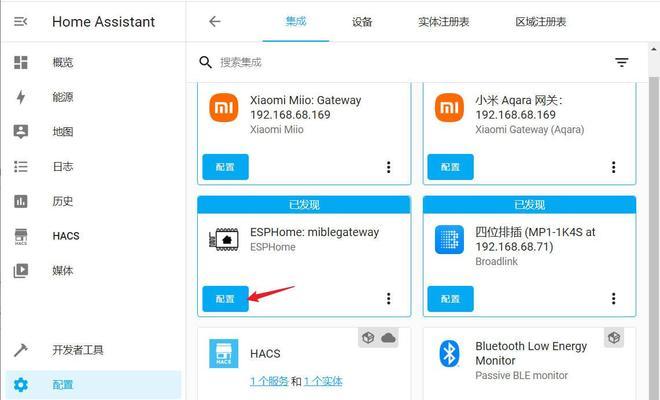This screenshot has height=400, width=660.
Task: Click the 已发现 banner on ESPHome card
Action: tap(304, 205)
